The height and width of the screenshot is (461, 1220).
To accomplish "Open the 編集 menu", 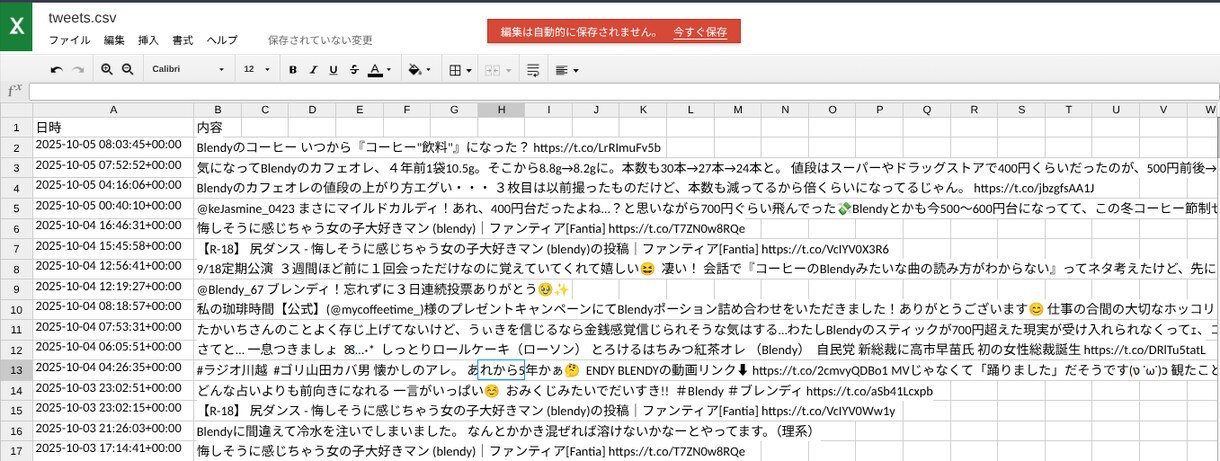I will click(x=114, y=40).
